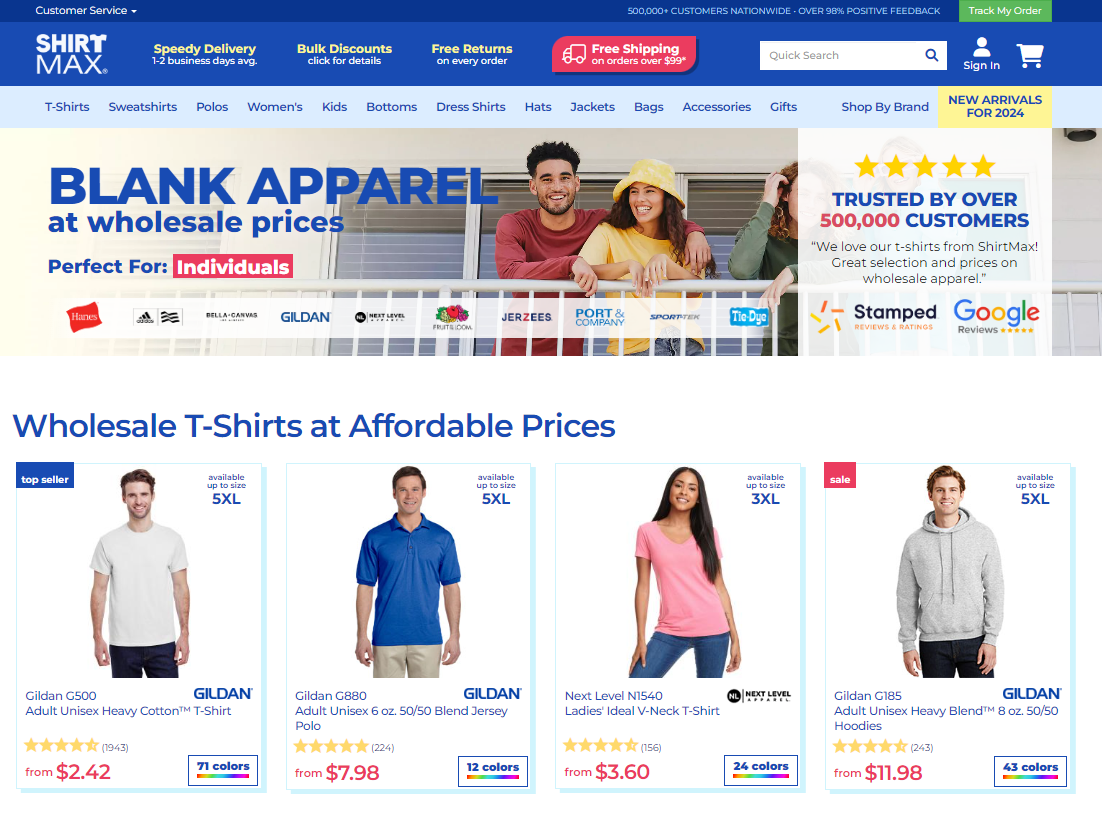Screen dimensions: 1102x816
Task: Open the T-Shirts category menu
Action: point(67,107)
